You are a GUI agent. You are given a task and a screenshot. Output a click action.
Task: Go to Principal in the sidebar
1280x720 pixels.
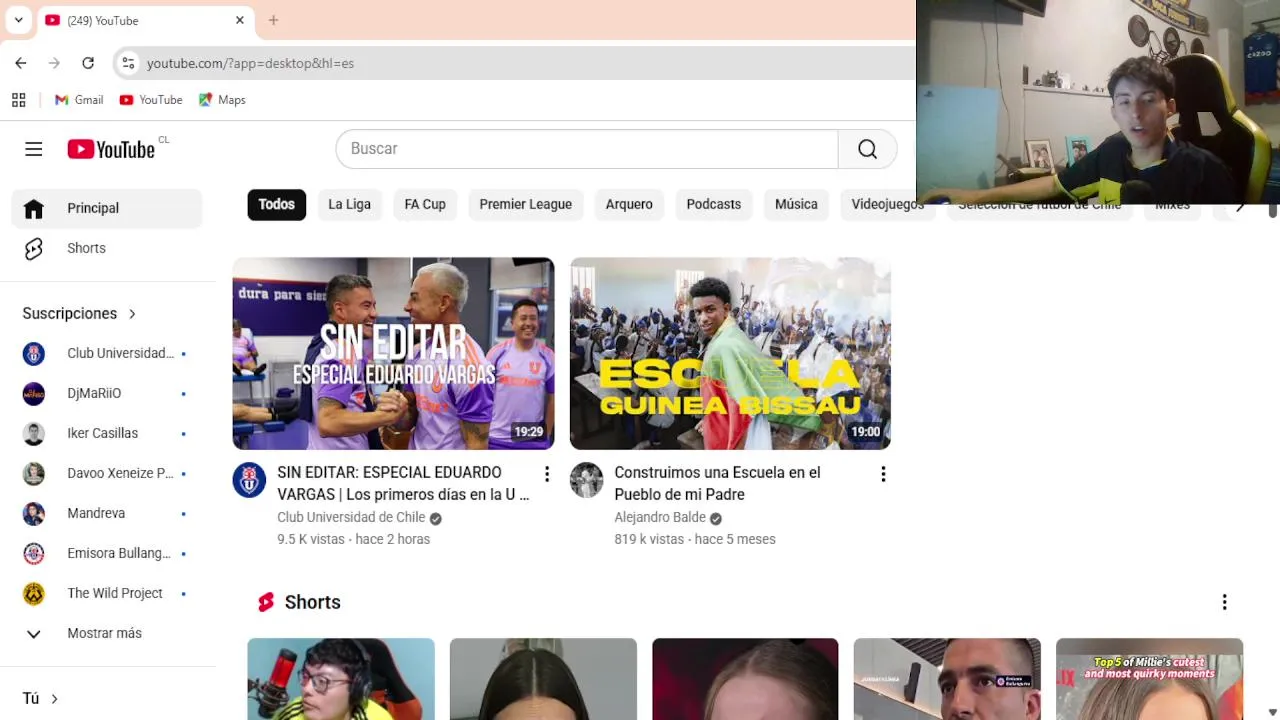pos(107,208)
